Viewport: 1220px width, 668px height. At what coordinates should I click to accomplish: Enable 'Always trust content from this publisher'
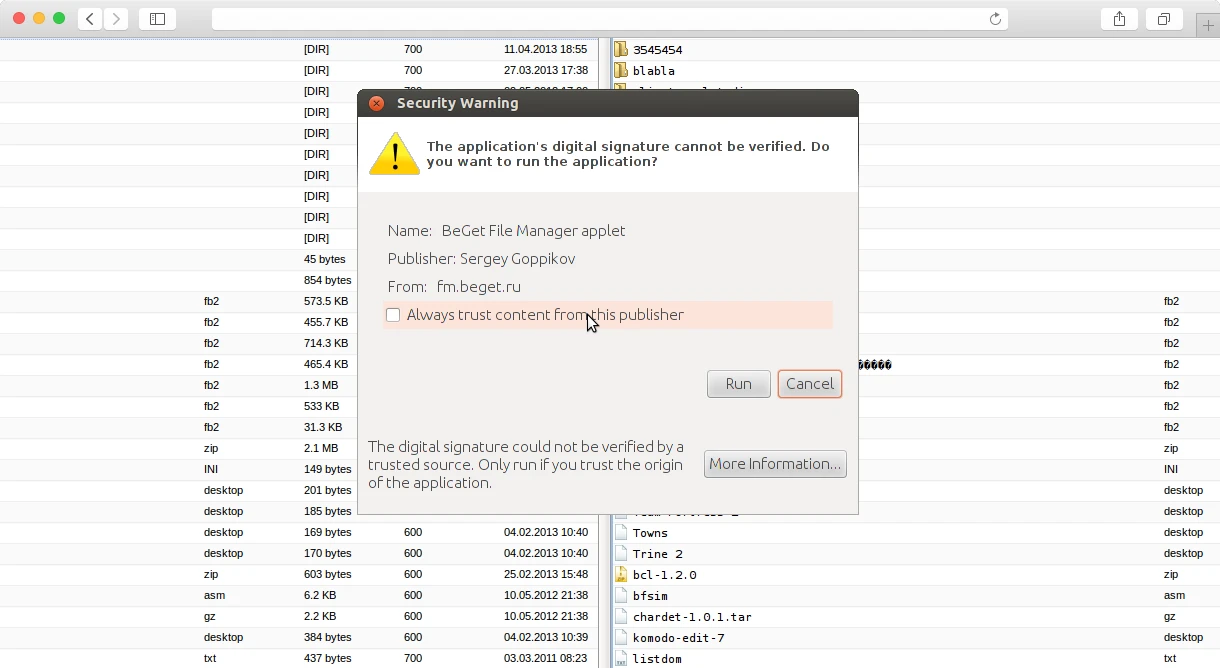tap(393, 314)
